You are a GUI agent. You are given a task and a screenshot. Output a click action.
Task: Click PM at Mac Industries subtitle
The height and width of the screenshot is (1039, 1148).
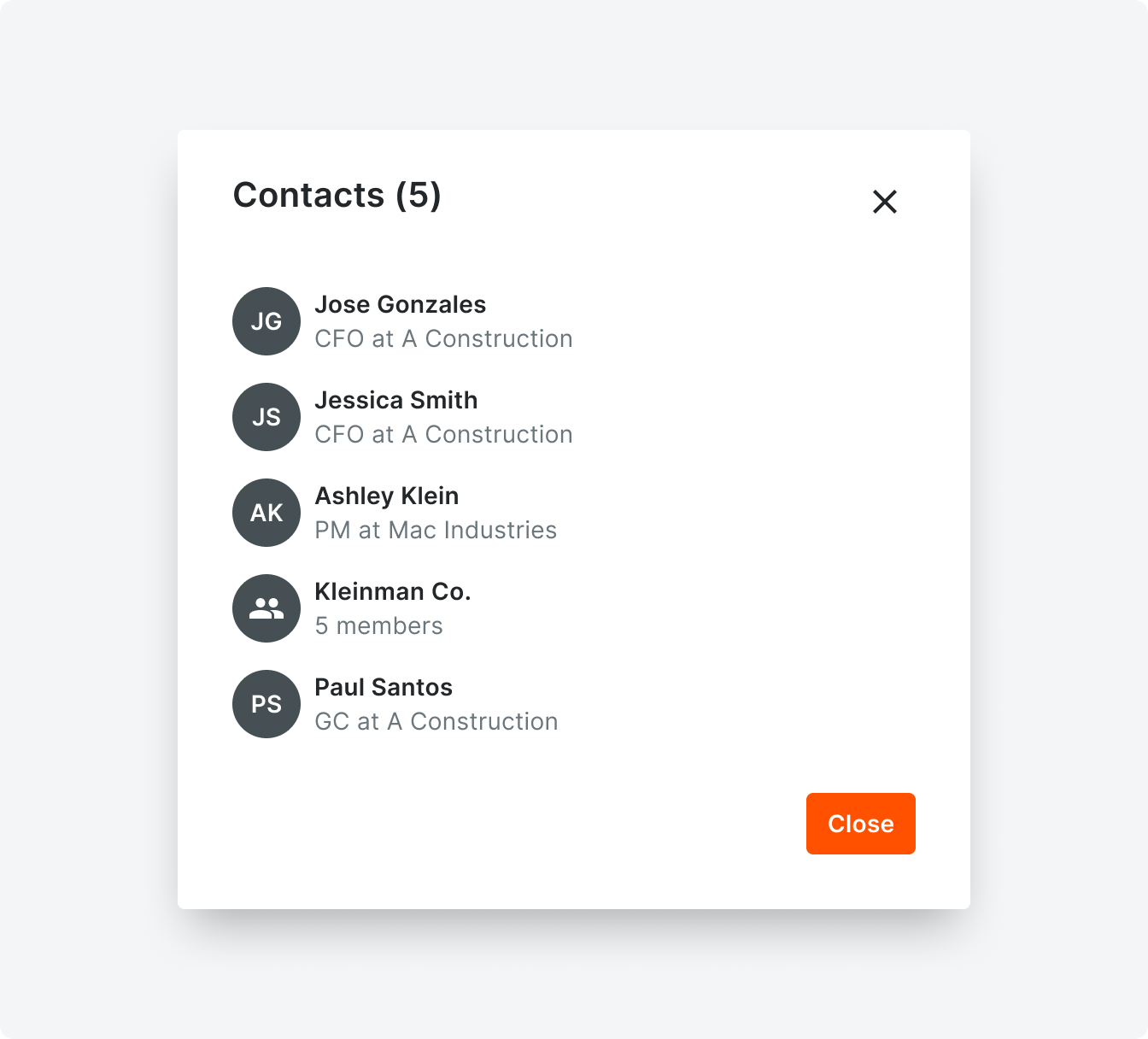click(436, 531)
